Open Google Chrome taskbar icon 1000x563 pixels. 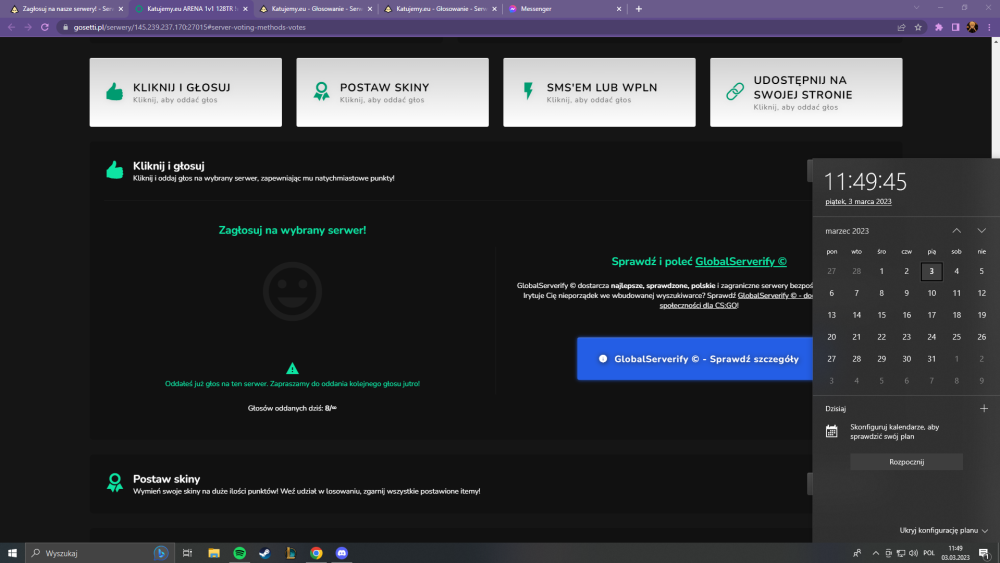316,553
